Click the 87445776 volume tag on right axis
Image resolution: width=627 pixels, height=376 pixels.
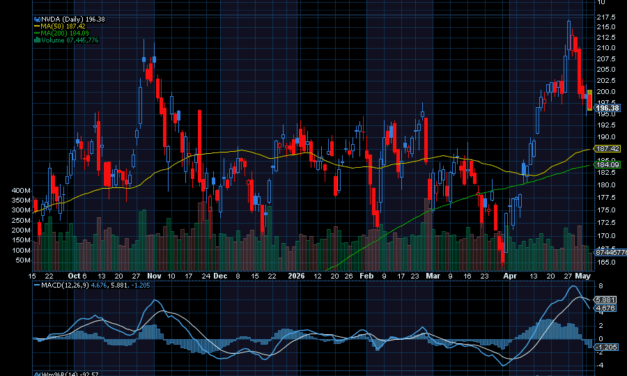(611, 252)
